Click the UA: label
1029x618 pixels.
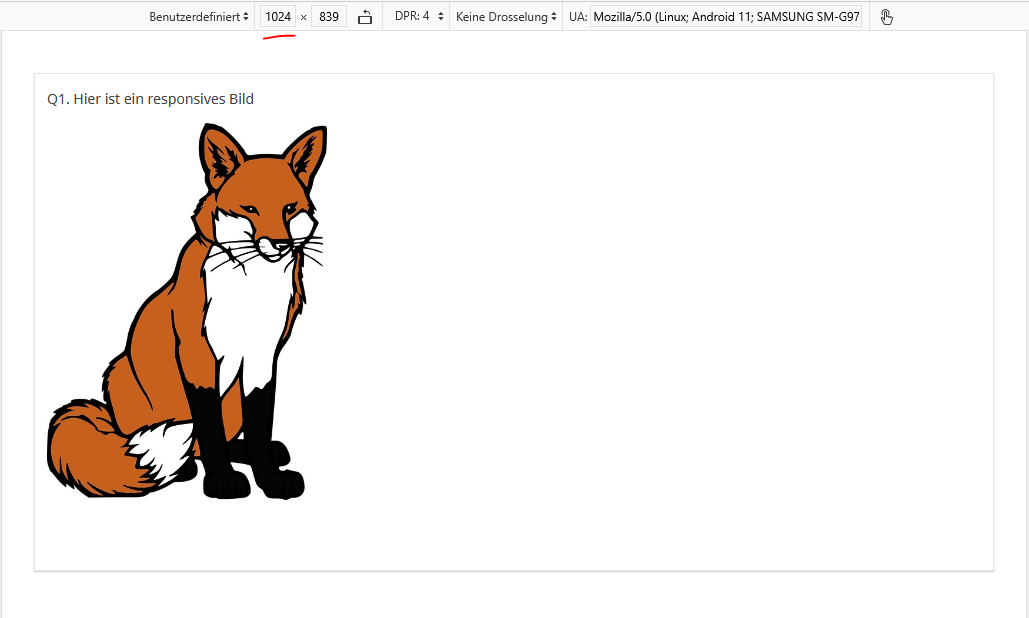(577, 17)
